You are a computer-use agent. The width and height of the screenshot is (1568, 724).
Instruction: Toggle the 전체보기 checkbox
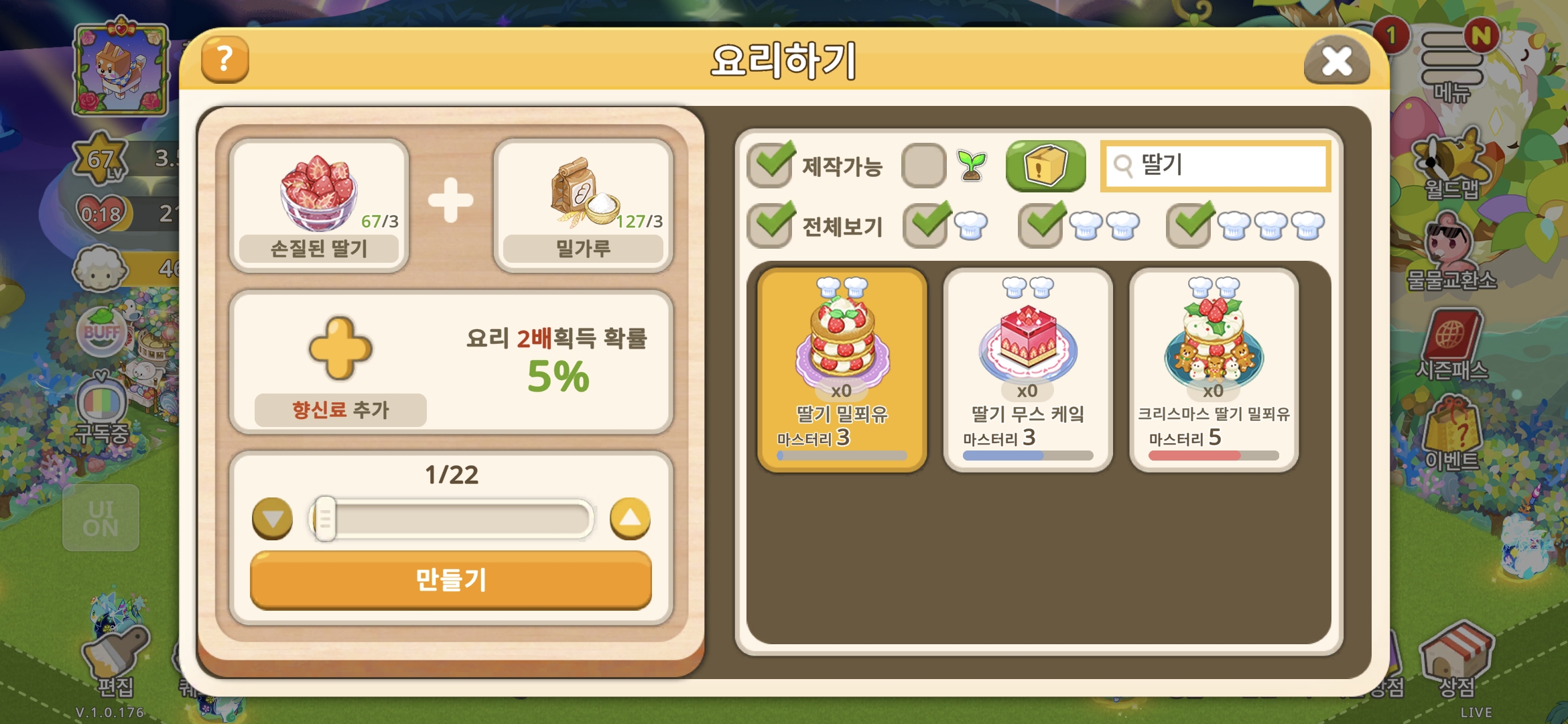click(771, 225)
